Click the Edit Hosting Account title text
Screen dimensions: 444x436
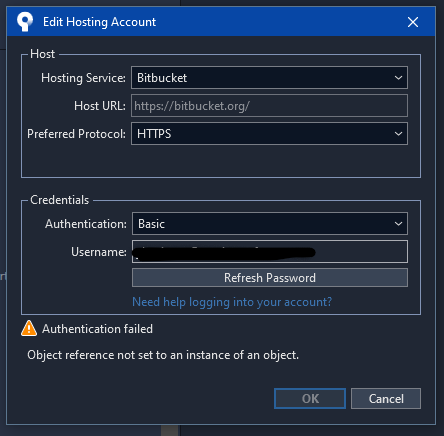[x=99, y=22]
